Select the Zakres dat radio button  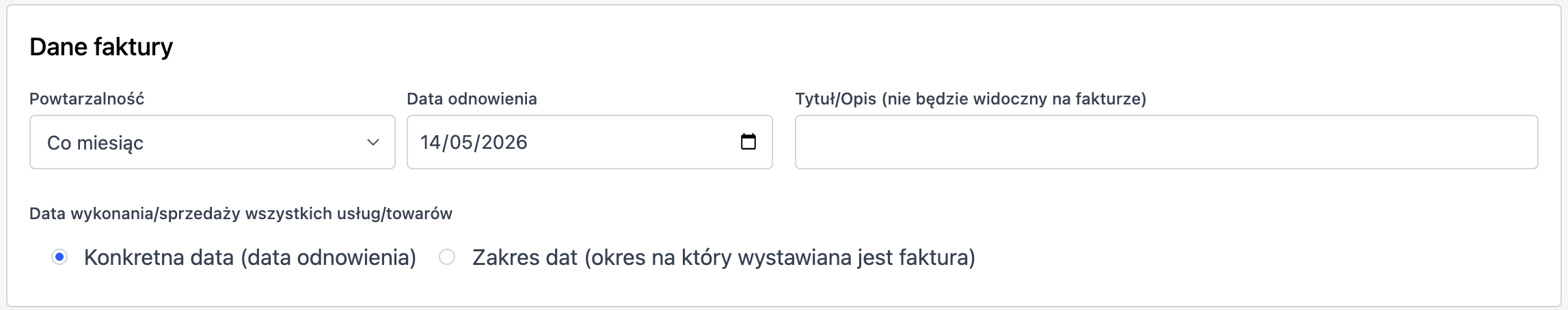click(x=447, y=257)
